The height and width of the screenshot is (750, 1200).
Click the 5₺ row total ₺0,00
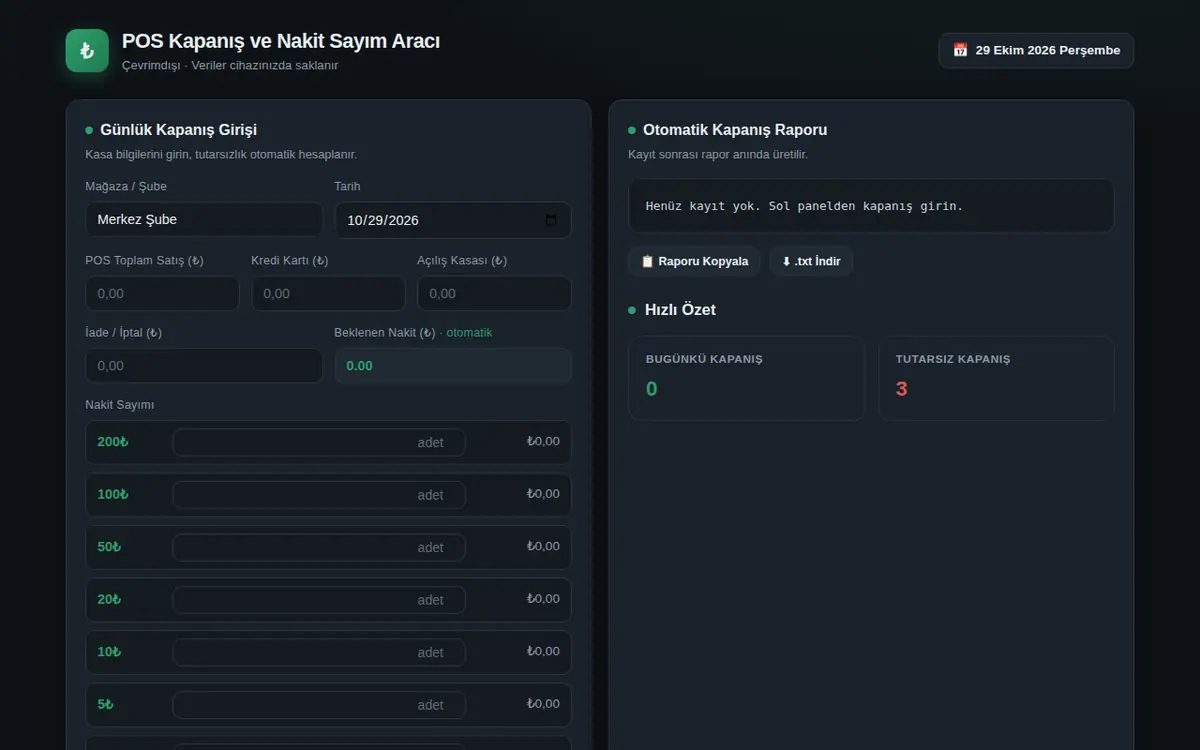tap(543, 704)
